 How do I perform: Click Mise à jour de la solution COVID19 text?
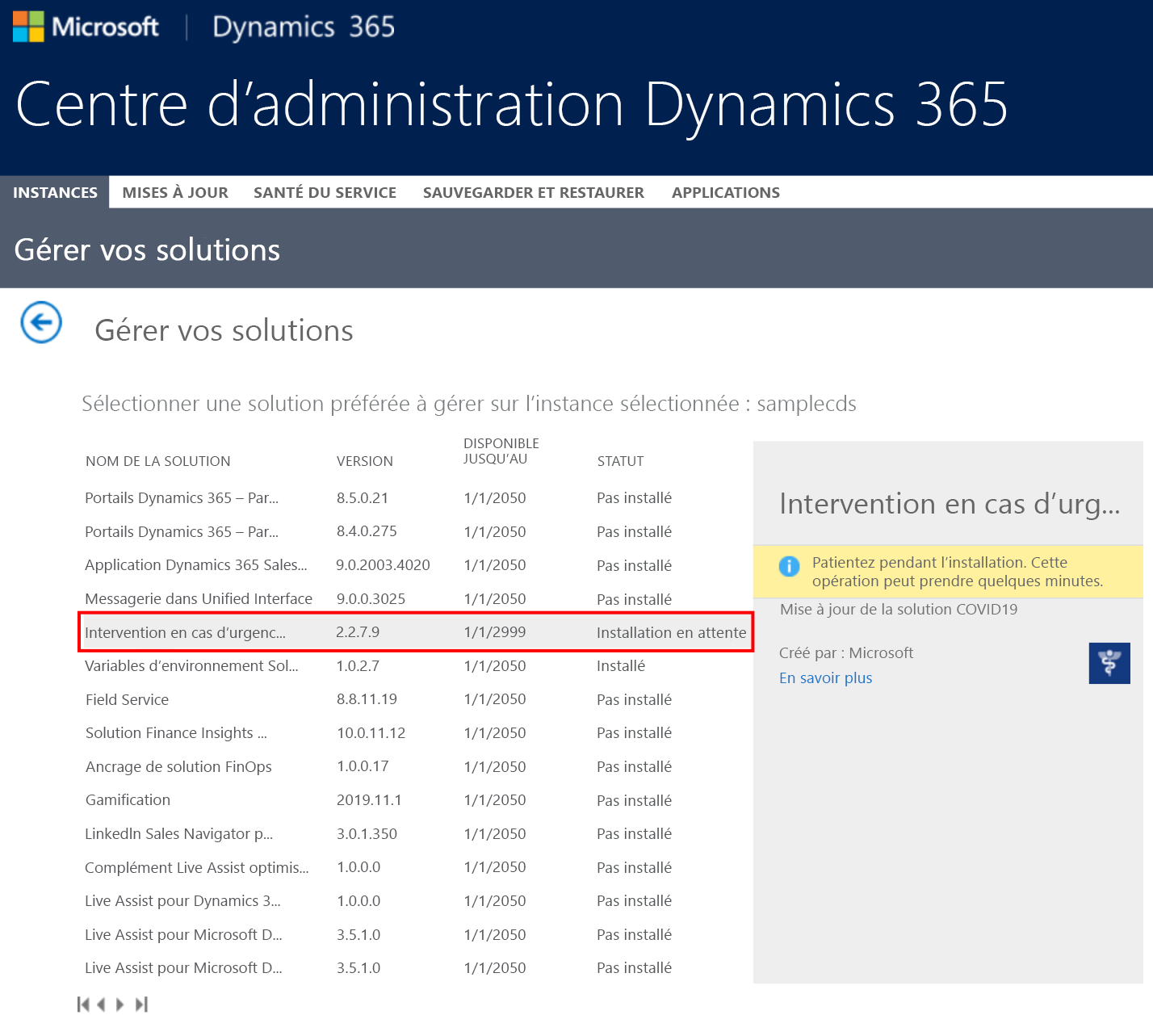899,610
